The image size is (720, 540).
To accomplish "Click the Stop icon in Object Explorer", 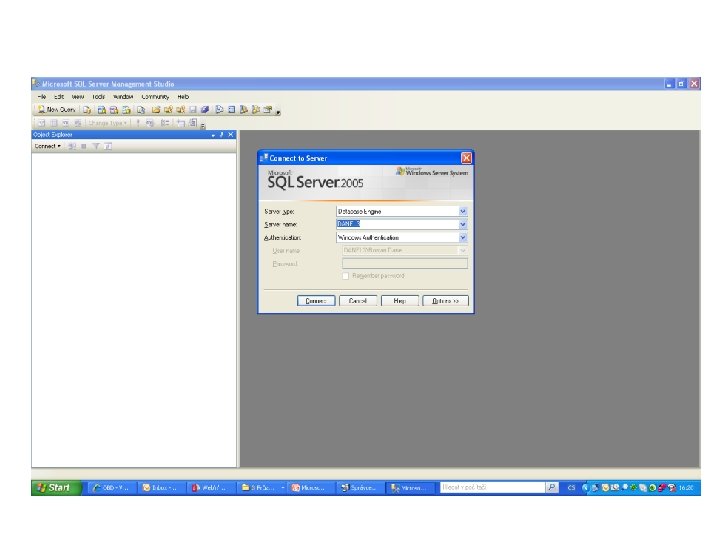I will coord(84,146).
